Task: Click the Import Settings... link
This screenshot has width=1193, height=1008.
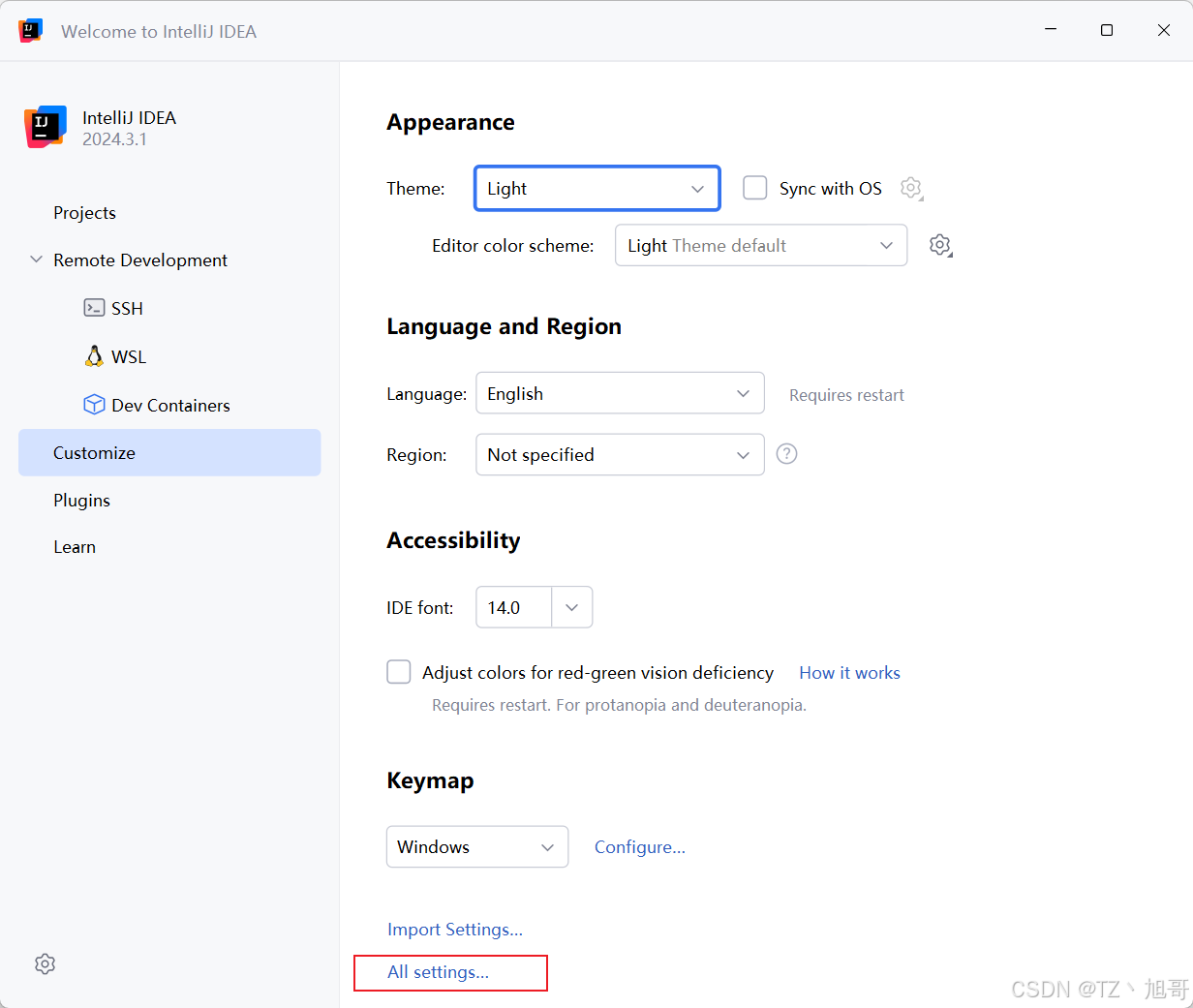Action: tap(455, 930)
